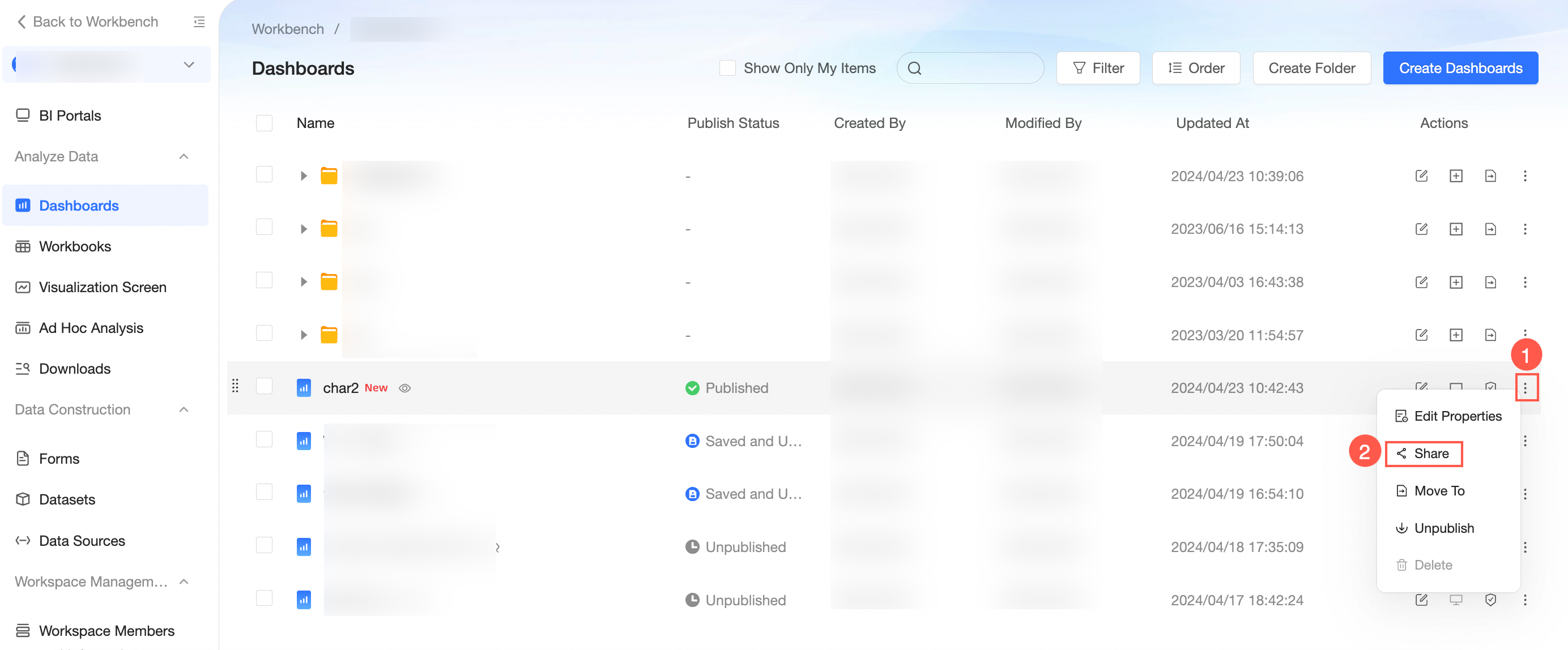Viewport: 1568px width, 650px height.
Task: Click the sidebar collapse icon
Action: (x=199, y=22)
